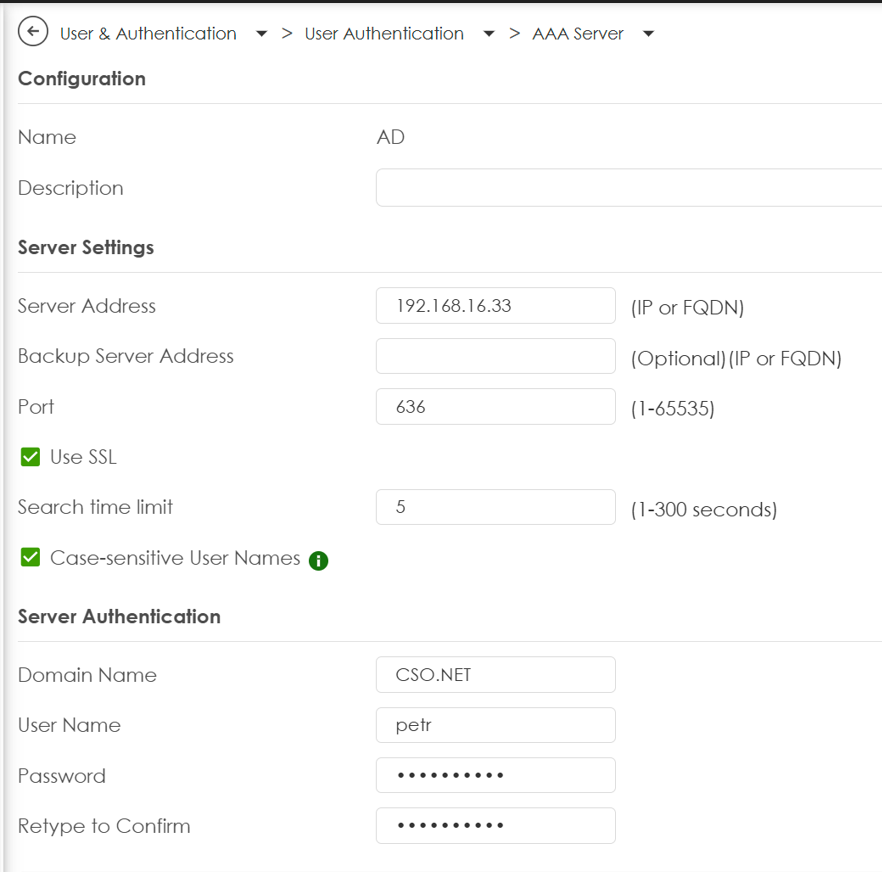Image resolution: width=882 pixels, height=872 pixels.
Task: Uncheck Case-sensitive User Names
Action: pyautogui.click(x=29, y=560)
